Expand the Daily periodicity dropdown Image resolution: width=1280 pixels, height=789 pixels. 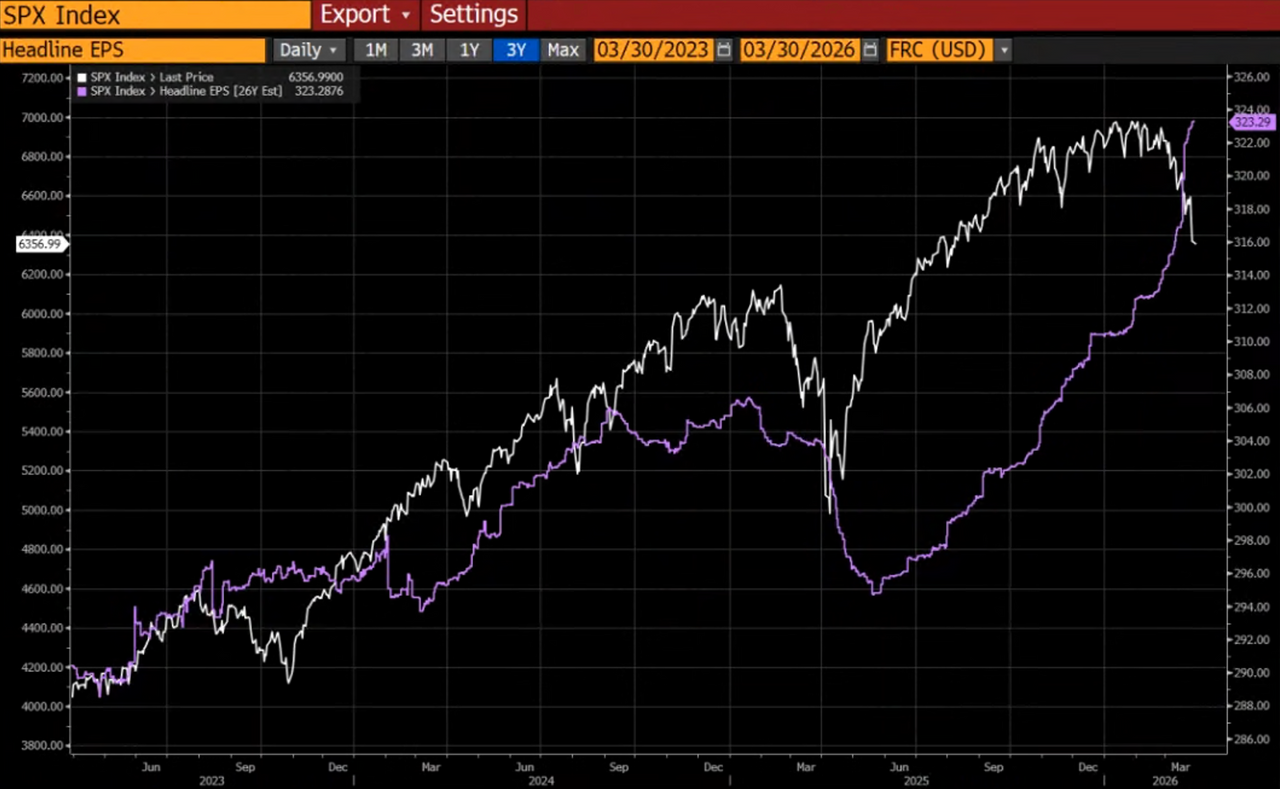(309, 50)
